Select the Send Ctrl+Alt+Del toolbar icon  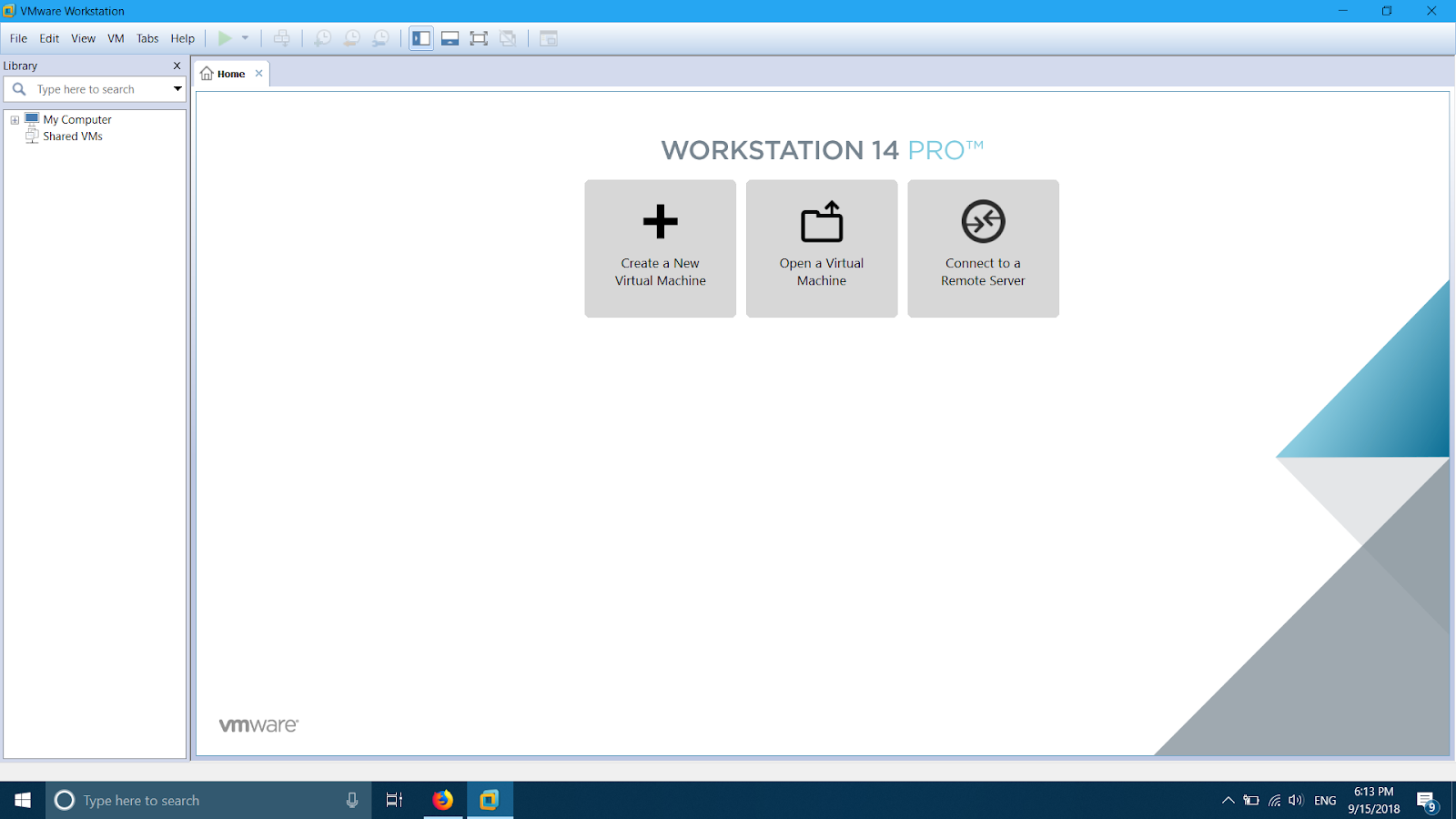coord(282,38)
